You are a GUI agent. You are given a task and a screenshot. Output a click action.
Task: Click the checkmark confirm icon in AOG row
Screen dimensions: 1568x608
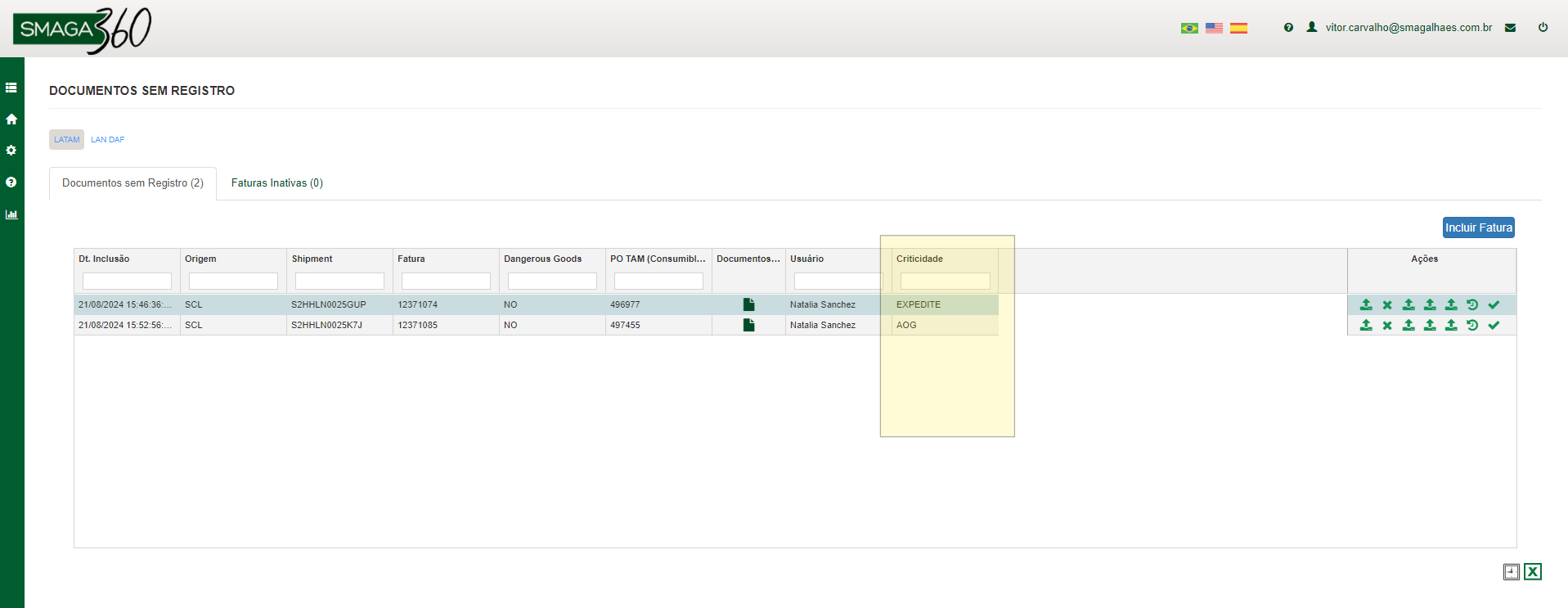coord(1494,325)
